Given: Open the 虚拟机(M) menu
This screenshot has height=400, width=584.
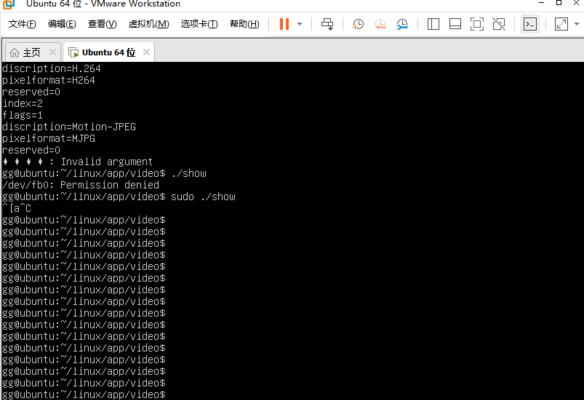Looking at the screenshot, I should [149, 24].
